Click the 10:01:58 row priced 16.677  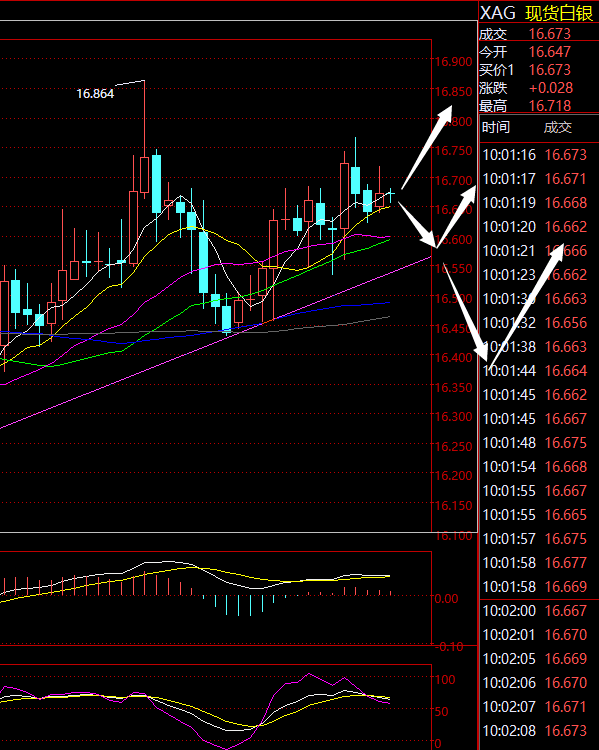[x=539, y=563]
